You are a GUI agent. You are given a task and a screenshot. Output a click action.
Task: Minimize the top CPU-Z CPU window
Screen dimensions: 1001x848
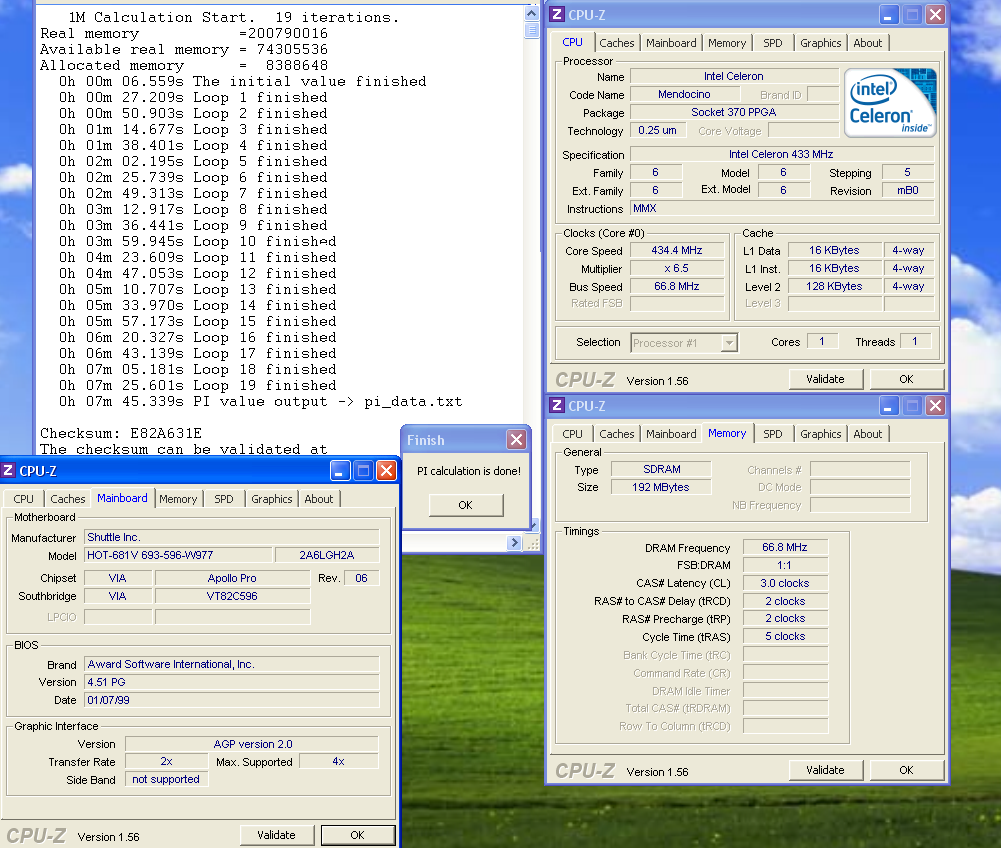[x=889, y=14]
